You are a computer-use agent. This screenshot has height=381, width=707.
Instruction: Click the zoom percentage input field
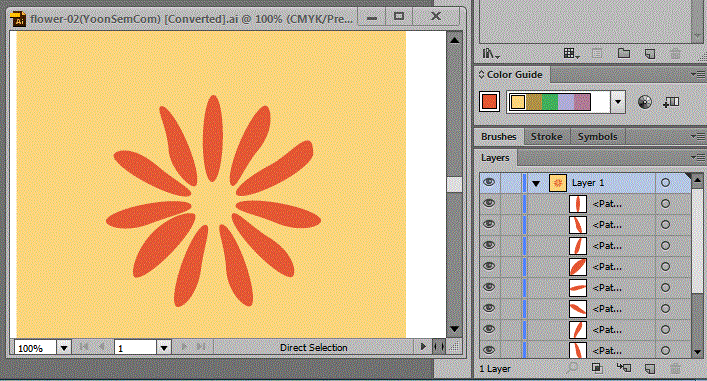tap(35, 348)
